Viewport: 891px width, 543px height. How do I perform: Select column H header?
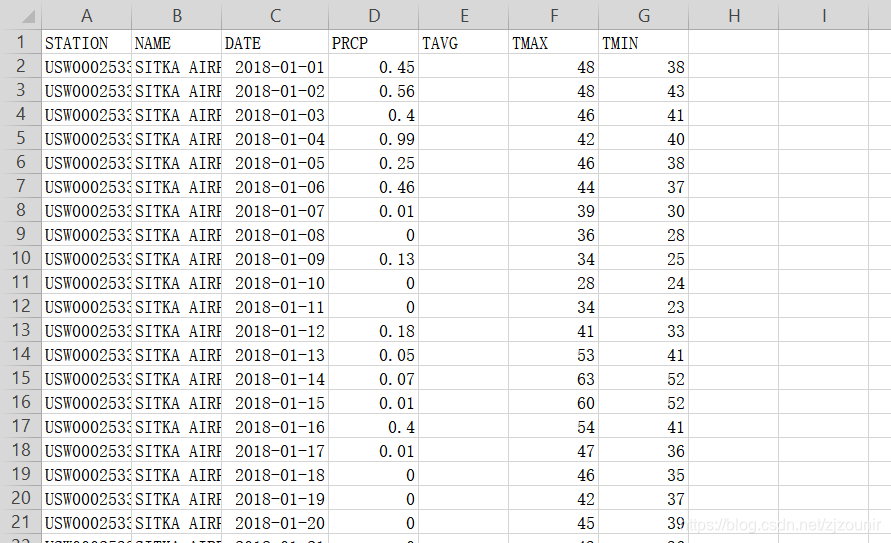pyautogui.click(x=734, y=15)
